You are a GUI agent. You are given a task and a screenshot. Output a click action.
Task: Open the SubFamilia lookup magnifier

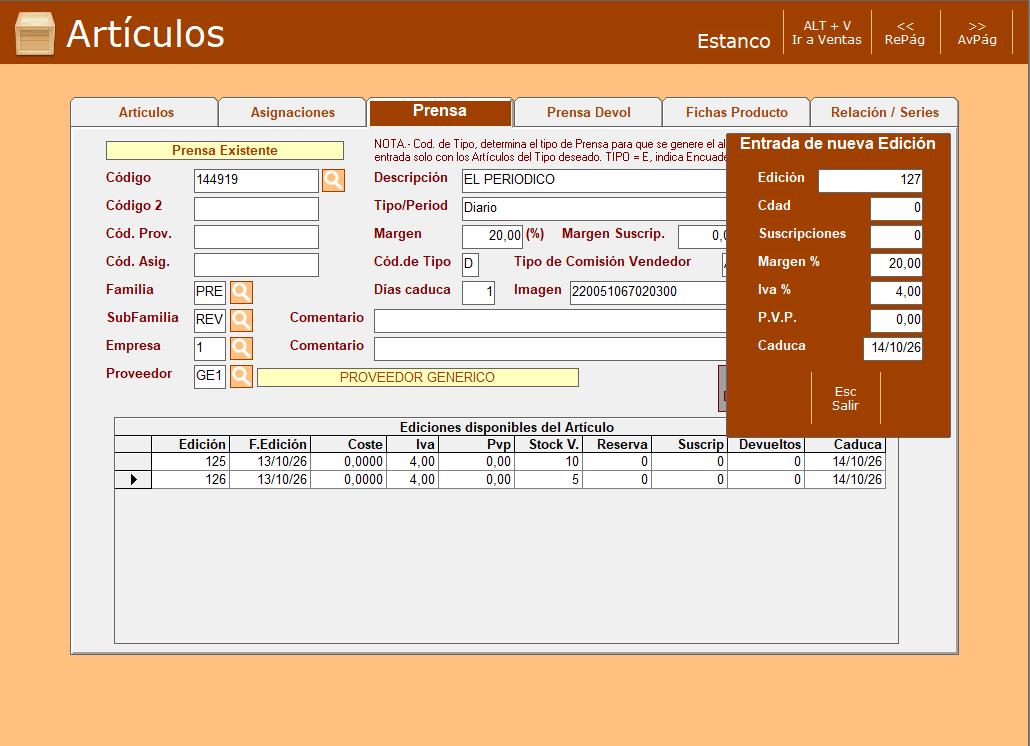(241, 320)
